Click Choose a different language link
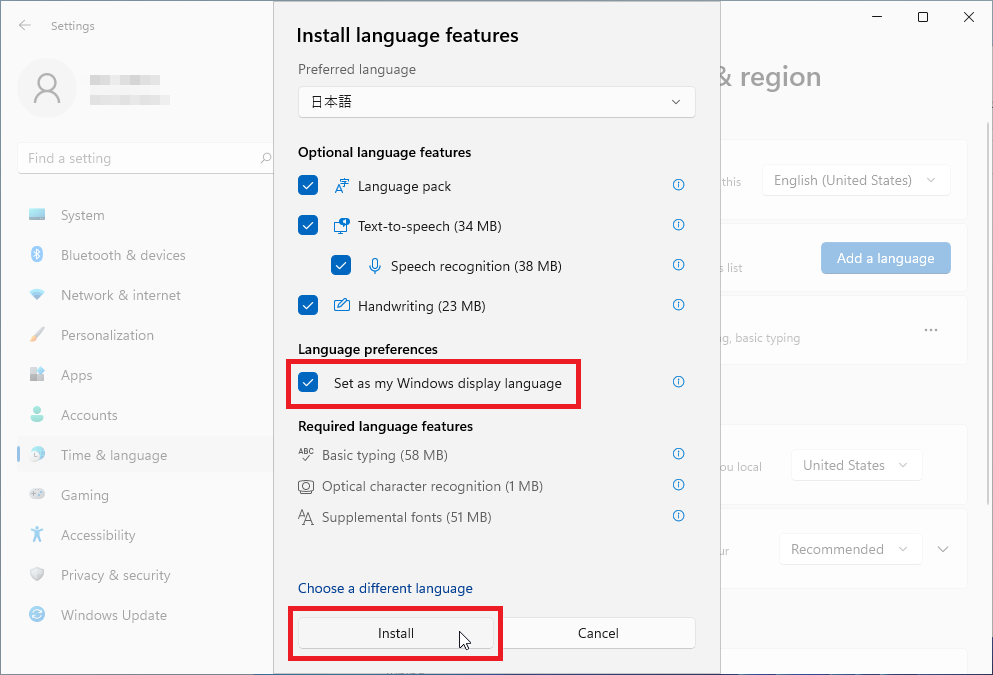 pos(385,588)
